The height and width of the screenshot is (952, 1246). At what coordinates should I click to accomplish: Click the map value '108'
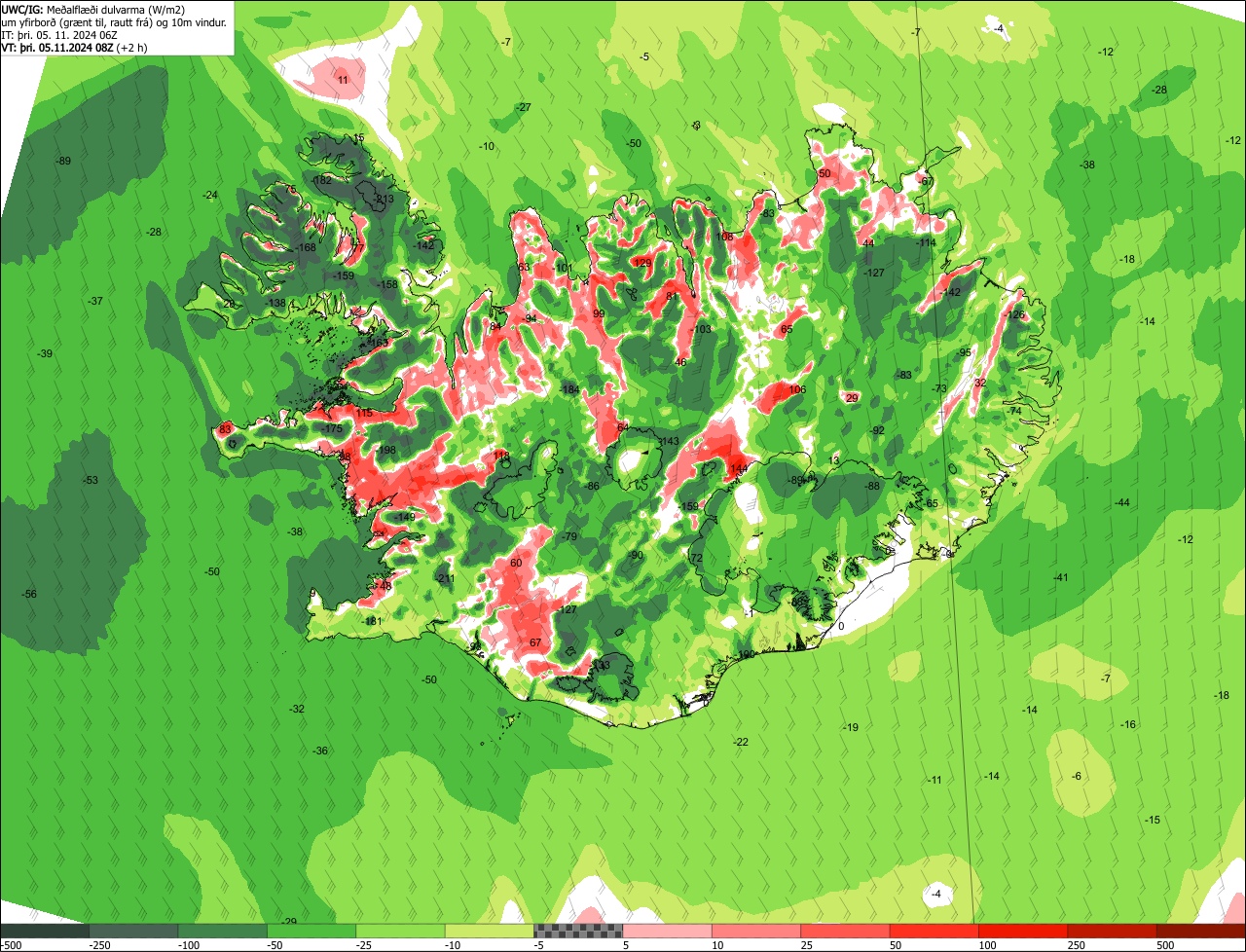point(724,237)
